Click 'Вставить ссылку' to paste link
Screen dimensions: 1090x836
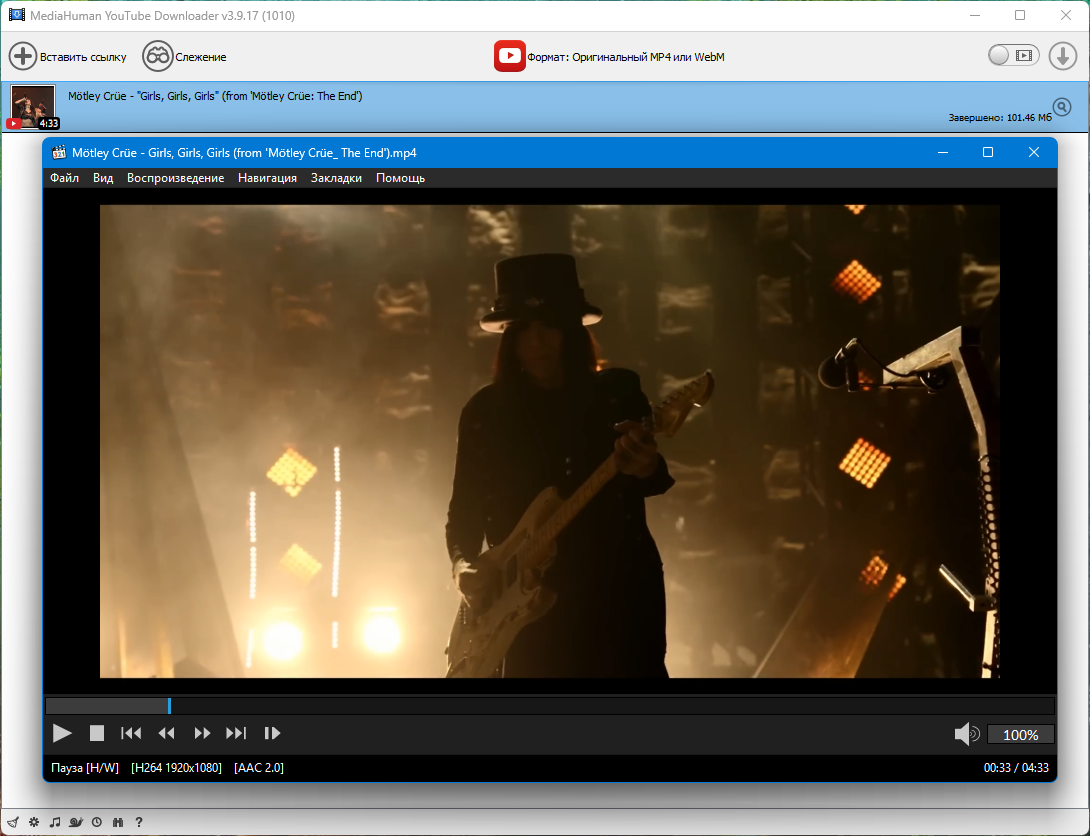point(68,57)
